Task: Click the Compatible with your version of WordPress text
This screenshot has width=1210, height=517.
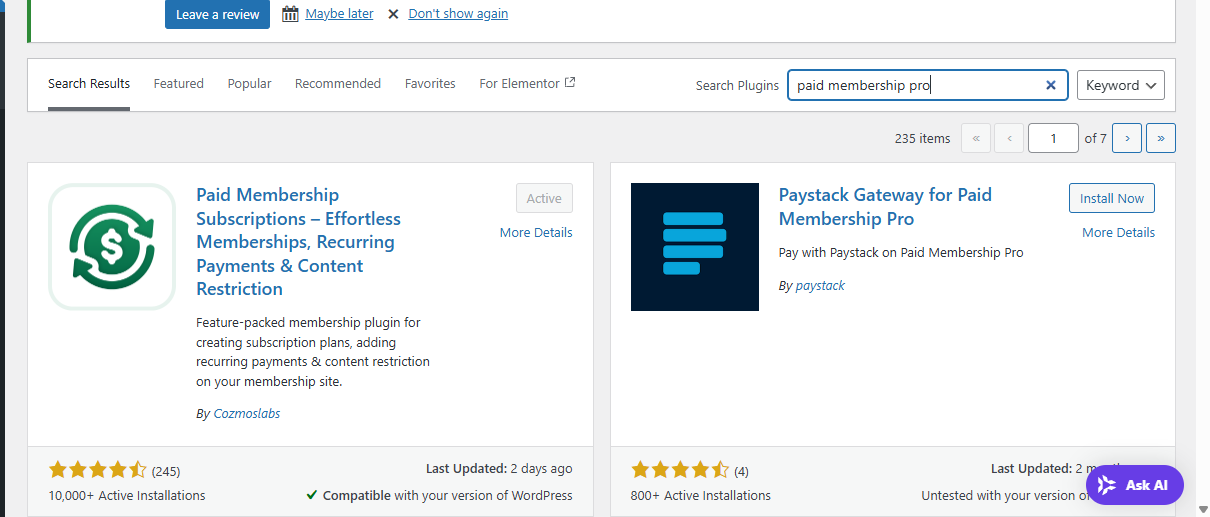Action: coord(439,495)
